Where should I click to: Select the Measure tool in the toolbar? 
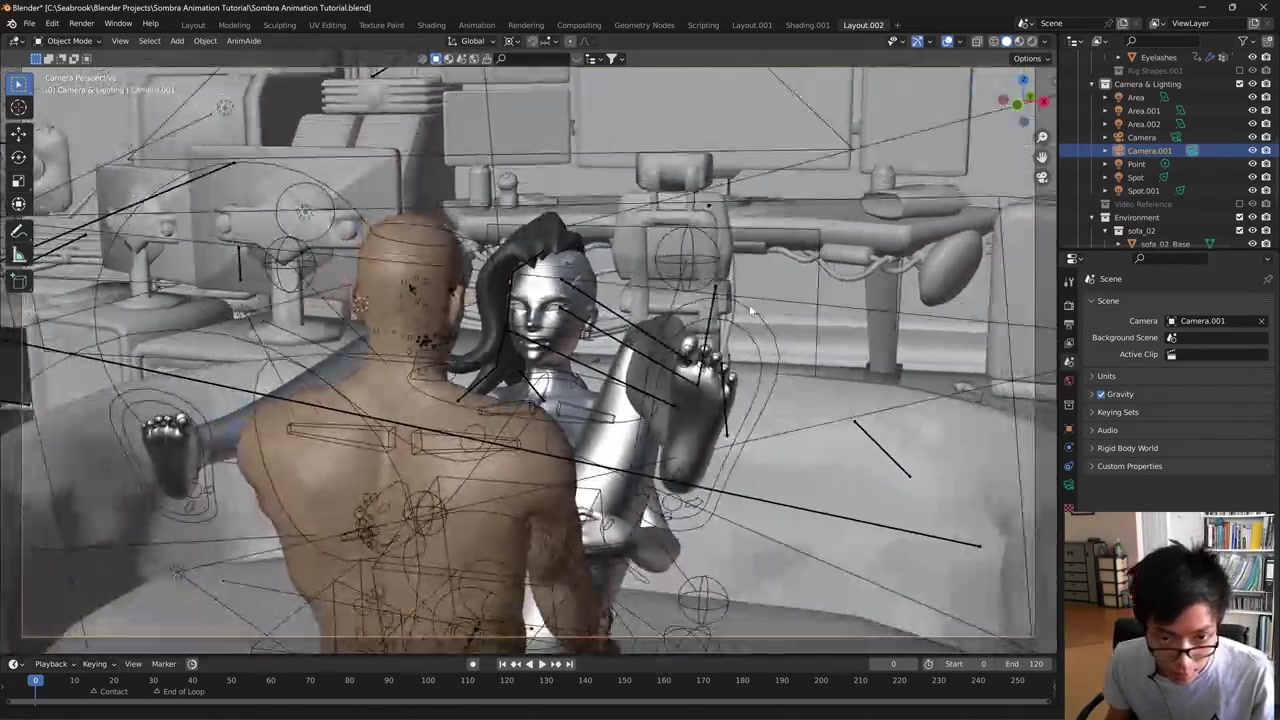pos(18,256)
